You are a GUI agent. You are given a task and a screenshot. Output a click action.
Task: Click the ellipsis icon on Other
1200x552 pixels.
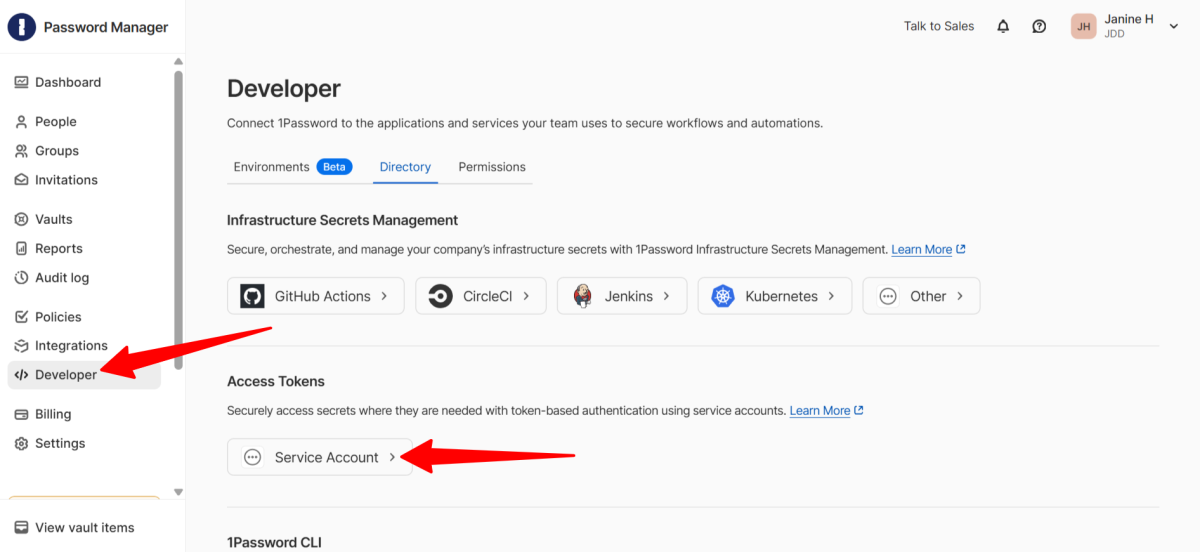tap(887, 296)
